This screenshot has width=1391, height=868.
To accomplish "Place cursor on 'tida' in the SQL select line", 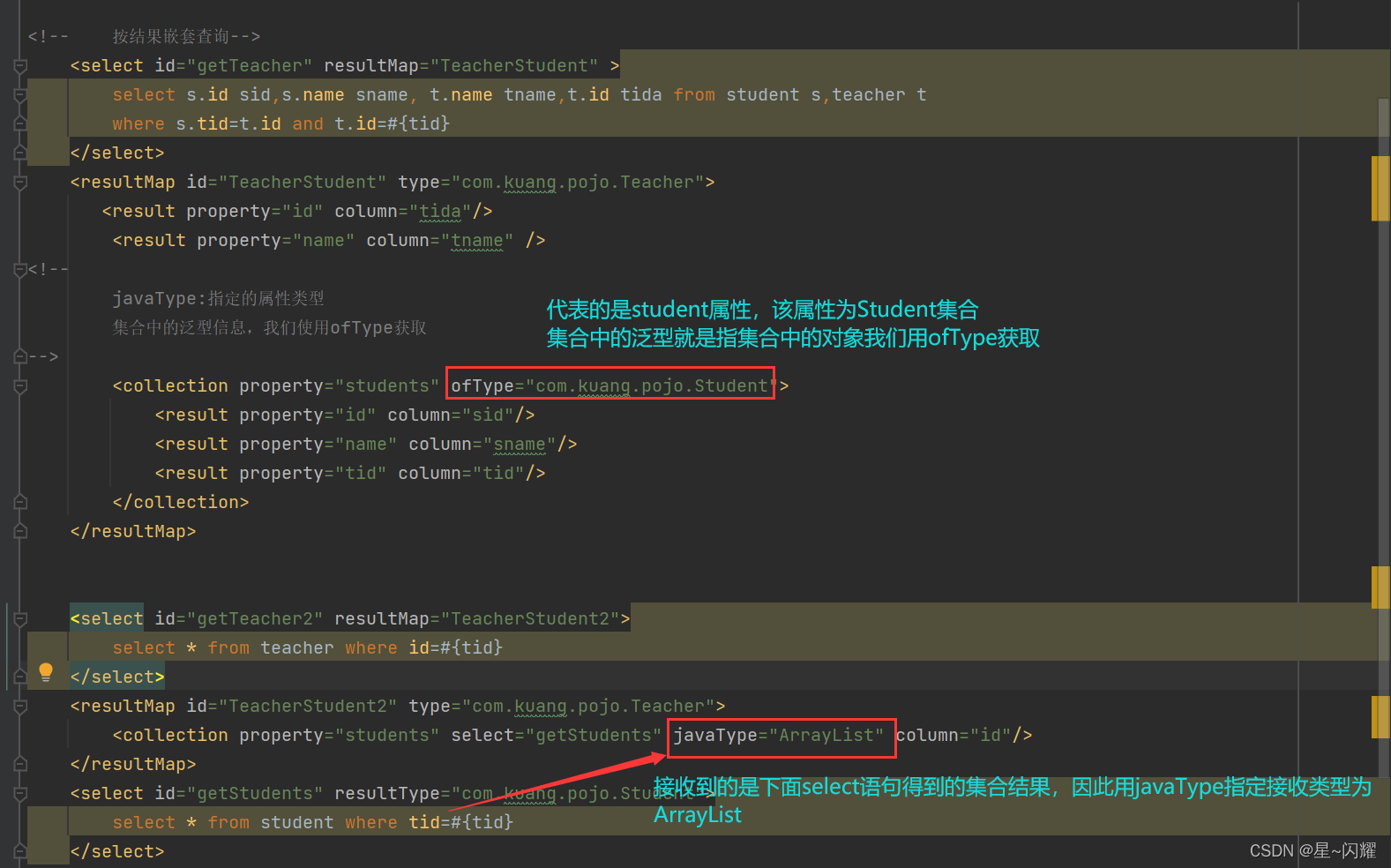I will point(641,95).
